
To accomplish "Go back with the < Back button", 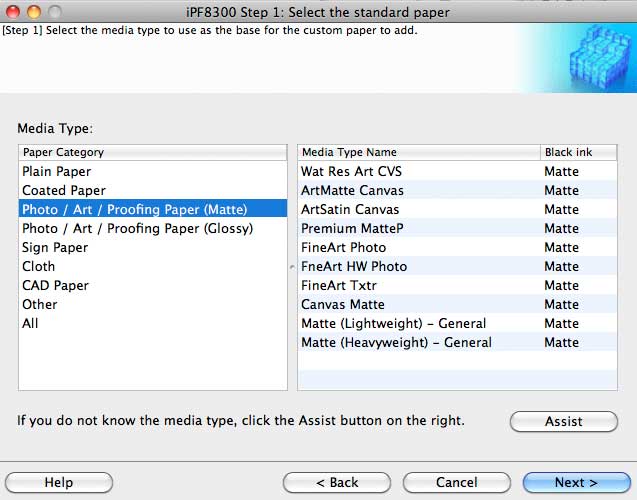I will 337,483.
